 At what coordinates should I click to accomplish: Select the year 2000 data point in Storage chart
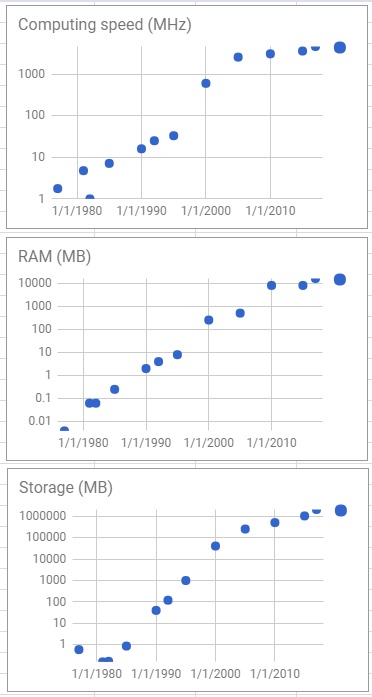click(x=215, y=546)
